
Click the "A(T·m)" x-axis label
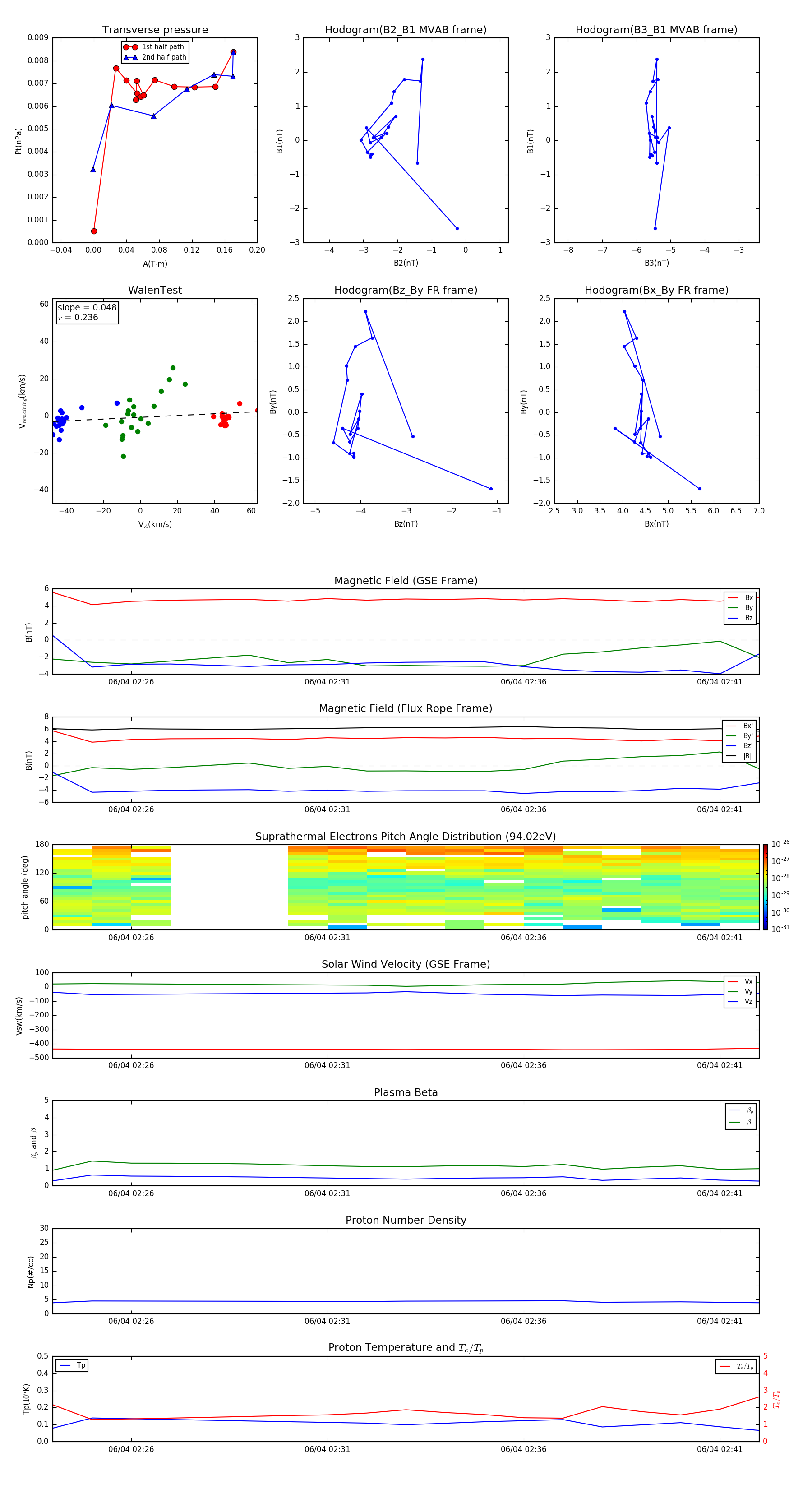coord(155,264)
